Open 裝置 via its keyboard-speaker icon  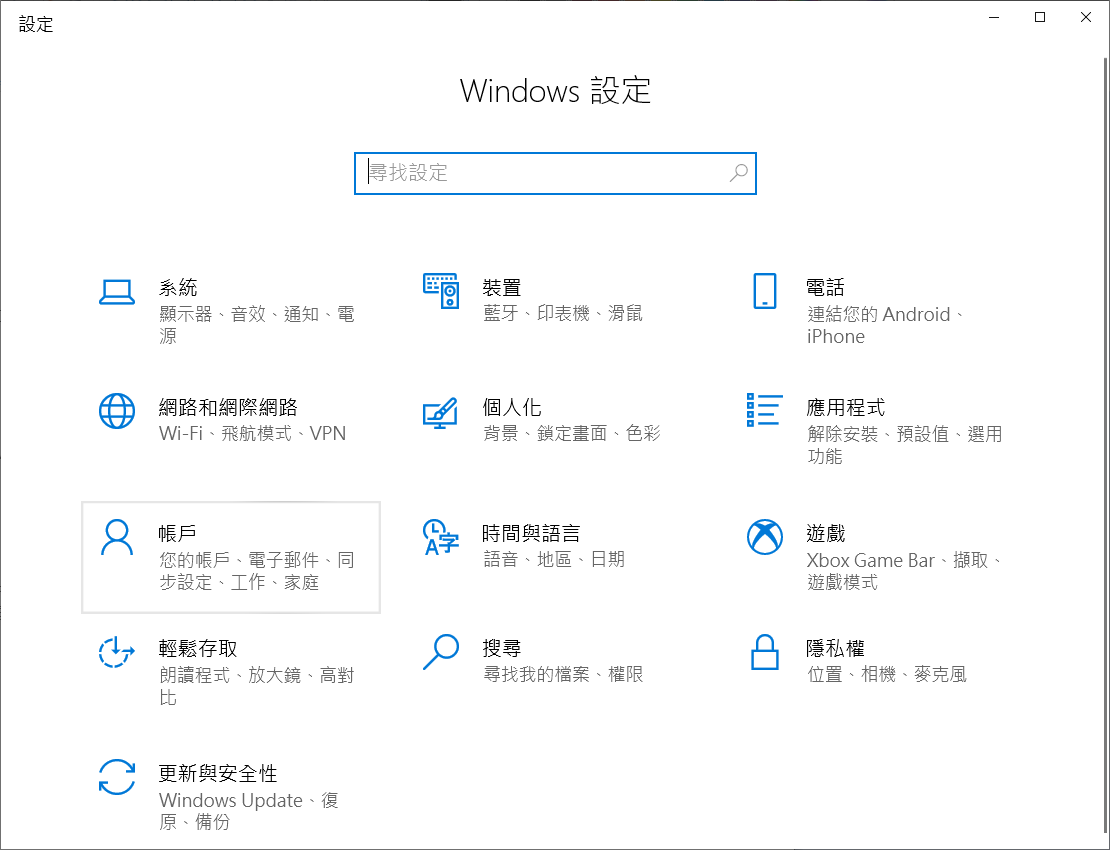click(x=440, y=291)
